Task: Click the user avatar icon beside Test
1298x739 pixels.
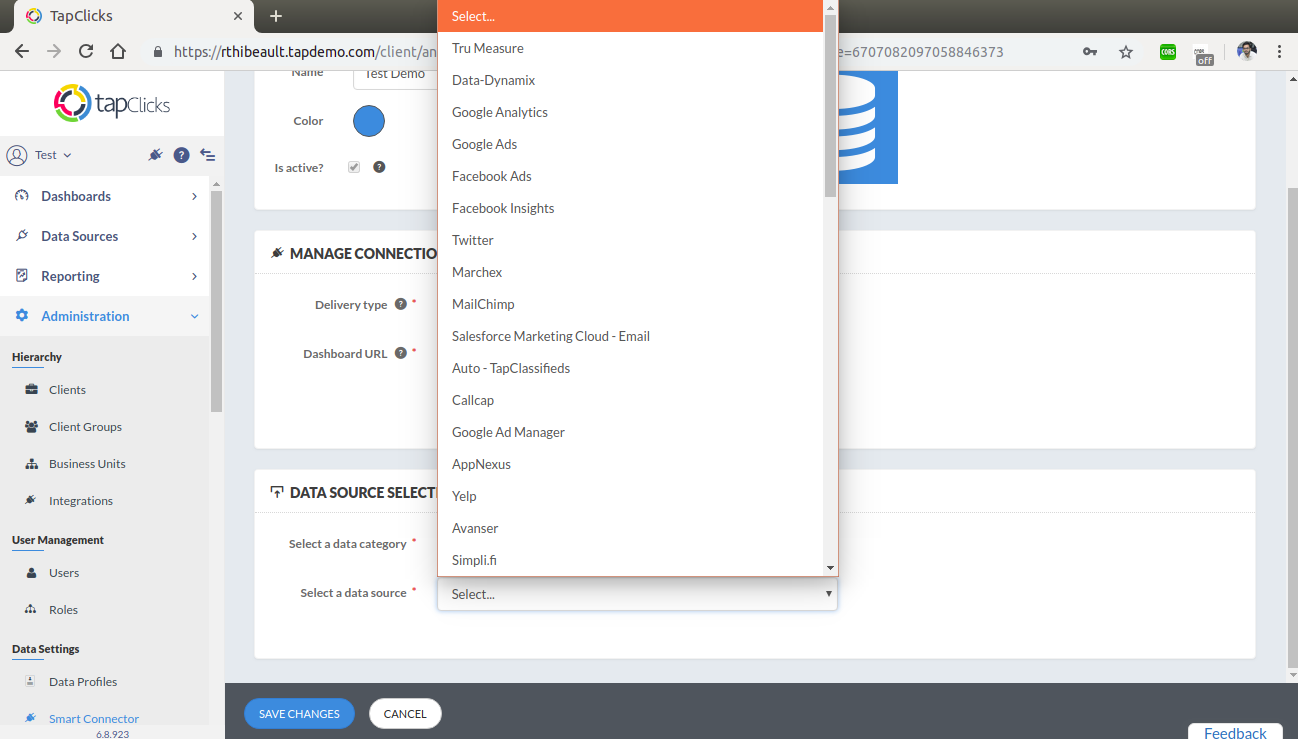Action: pyautogui.click(x=16, y=155)
